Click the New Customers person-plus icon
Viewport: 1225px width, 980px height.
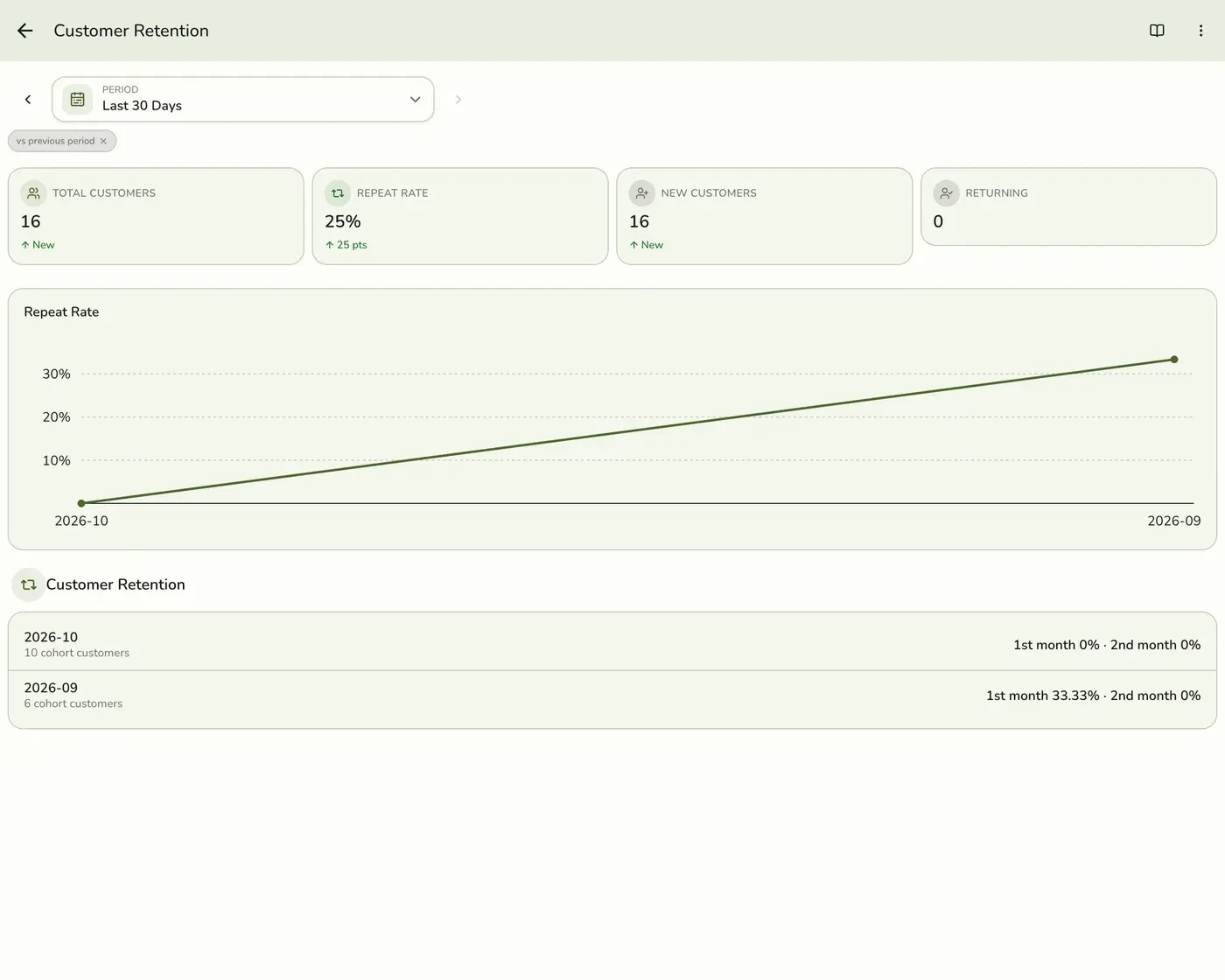click(642, 193)
